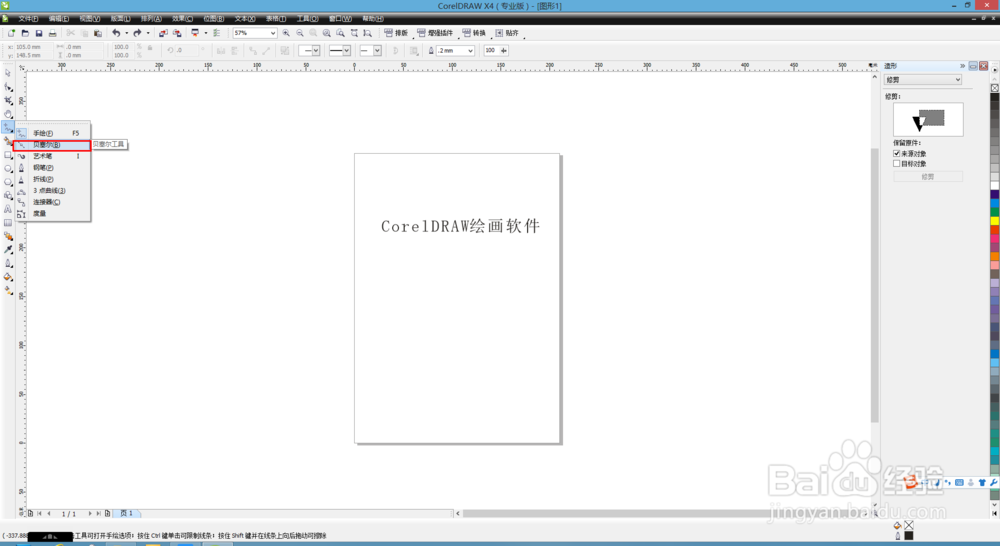Image resolution: width=1000 pixels, height=546 pixels.
Task: Select the Pick tool in the toolbox
Action: point(8,73)
